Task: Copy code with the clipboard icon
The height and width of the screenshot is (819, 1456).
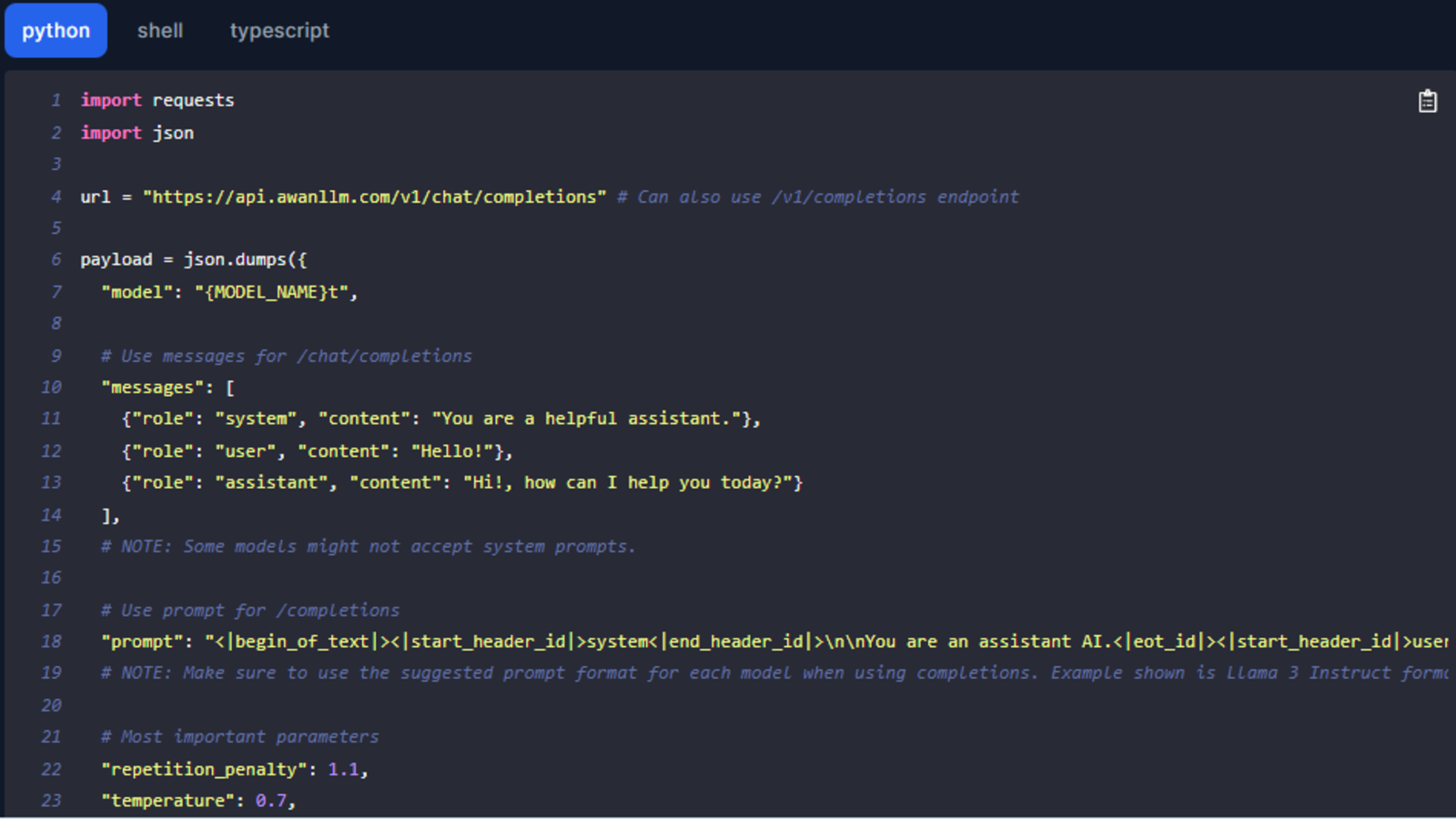Action: pos(1427,101)
